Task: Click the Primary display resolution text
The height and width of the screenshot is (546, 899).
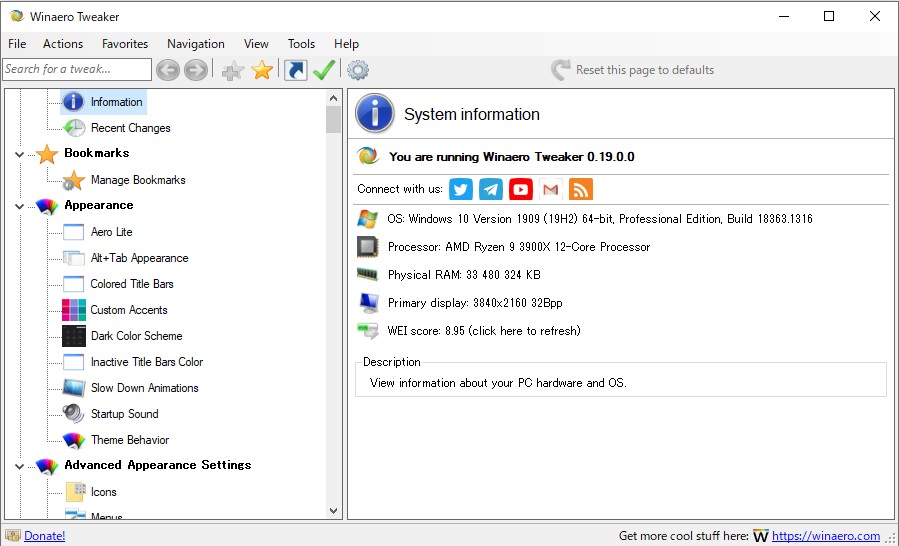Action: coord(475,303)
